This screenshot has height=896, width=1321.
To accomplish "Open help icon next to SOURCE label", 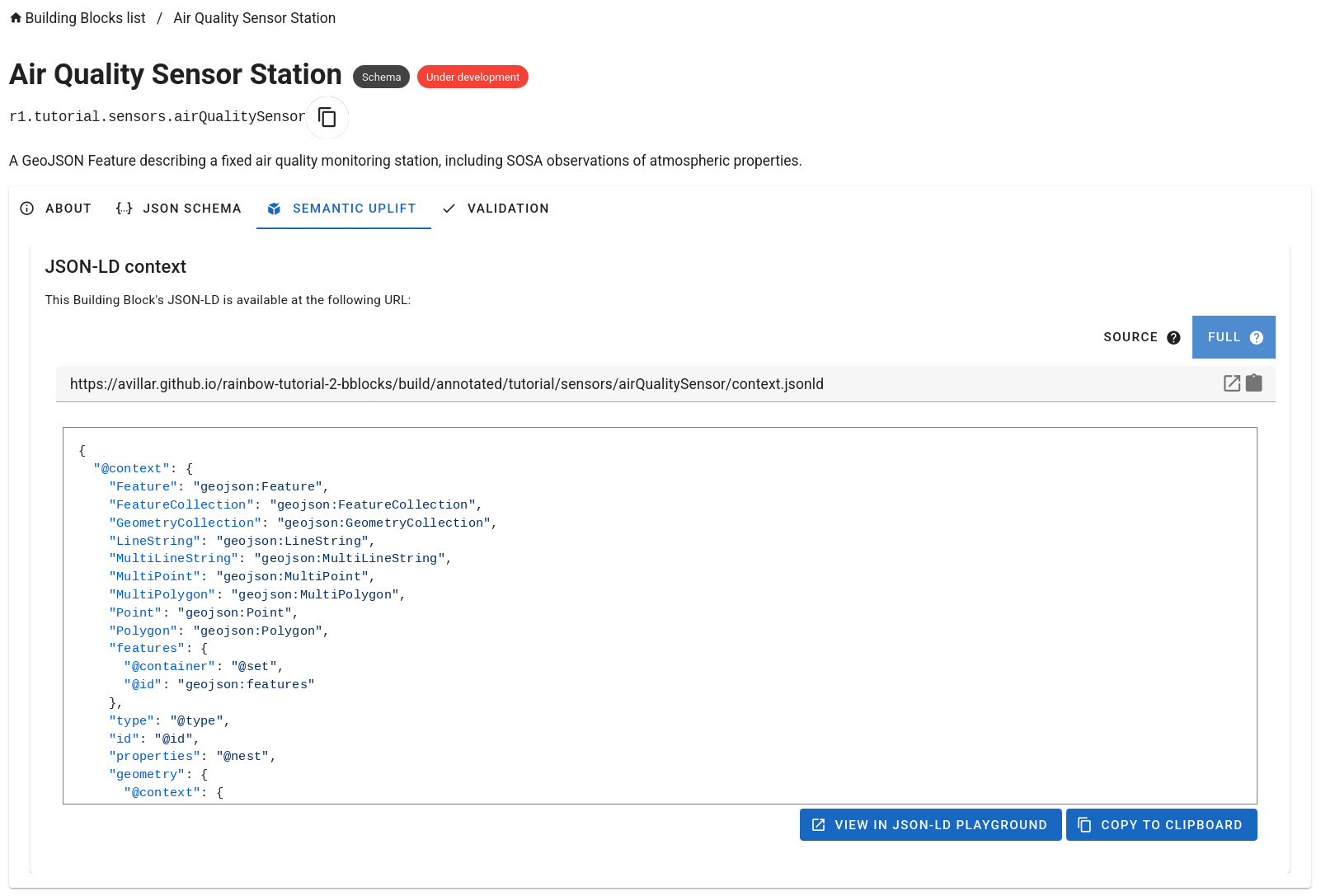I will coord(1174,337).
